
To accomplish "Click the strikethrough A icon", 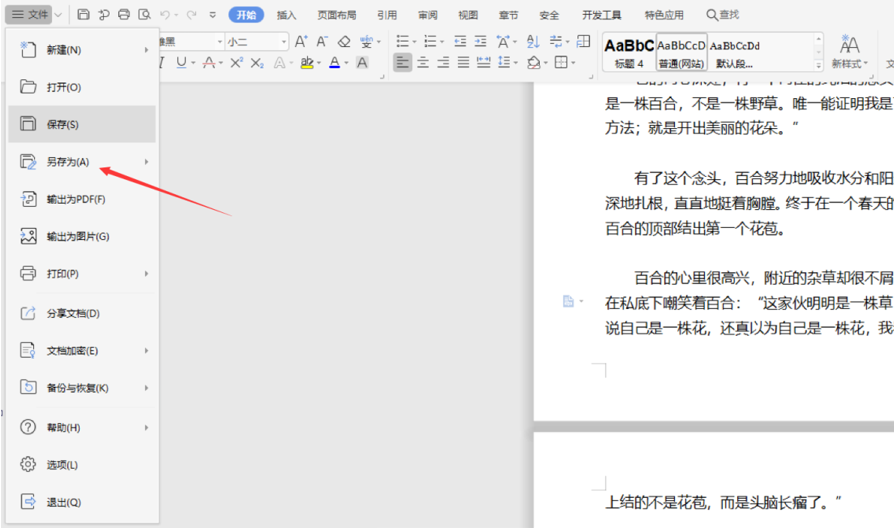I will 209,63.
